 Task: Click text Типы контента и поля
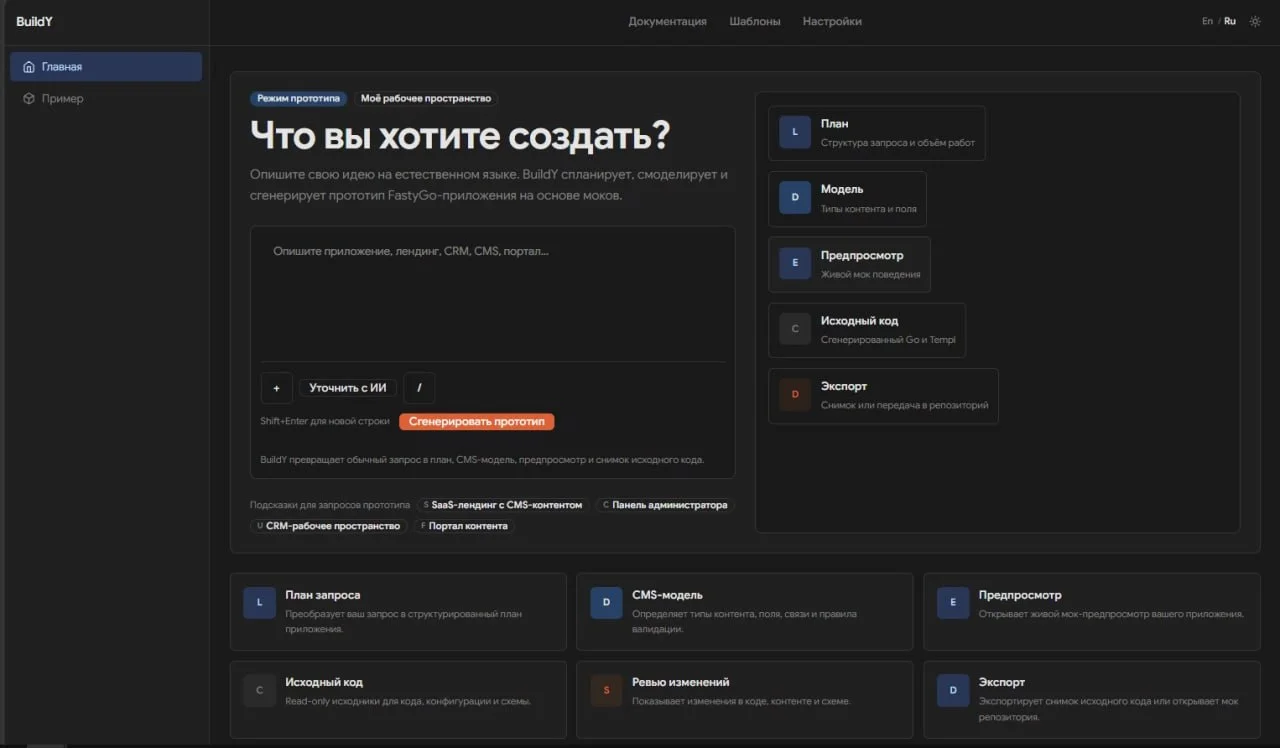pyautogui.click(x=869, y=209)
